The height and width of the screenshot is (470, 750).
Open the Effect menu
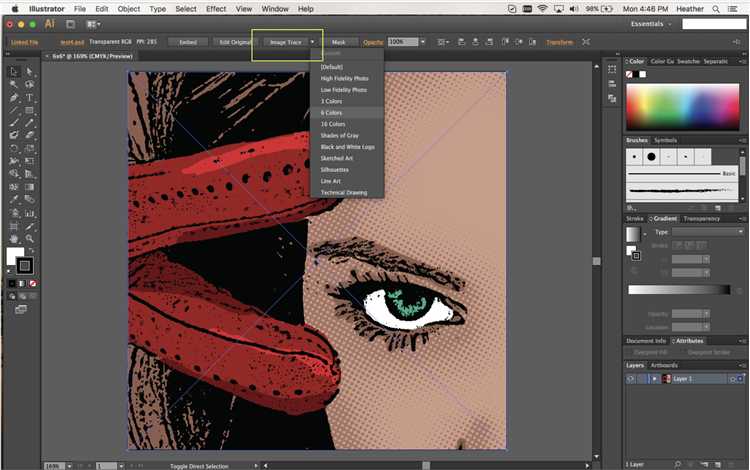click(216, 9)
